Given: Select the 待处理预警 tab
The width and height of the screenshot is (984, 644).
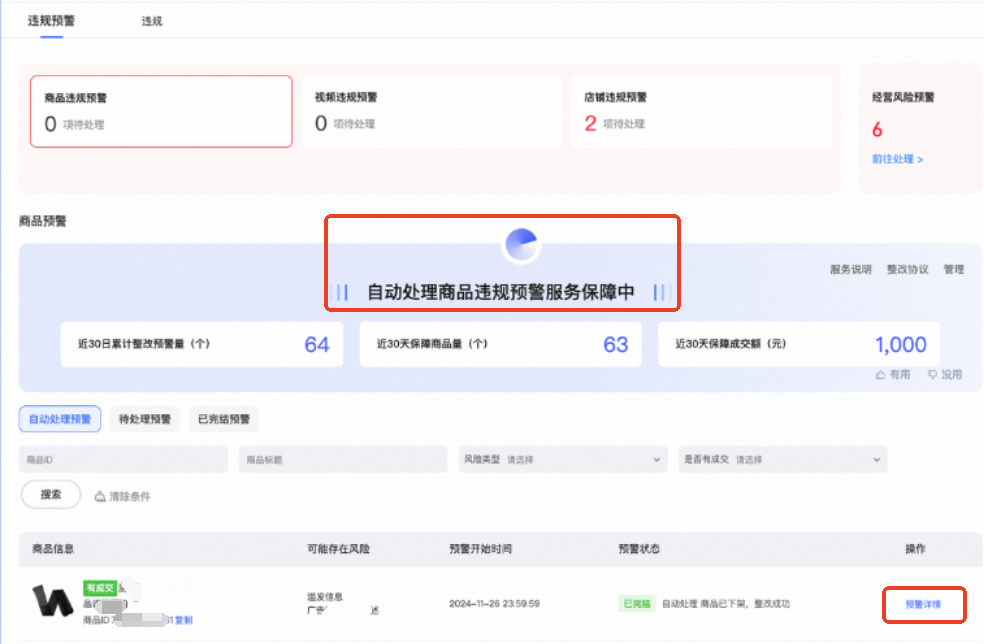Looking at the screenshot, I should [x=144, y=419].
